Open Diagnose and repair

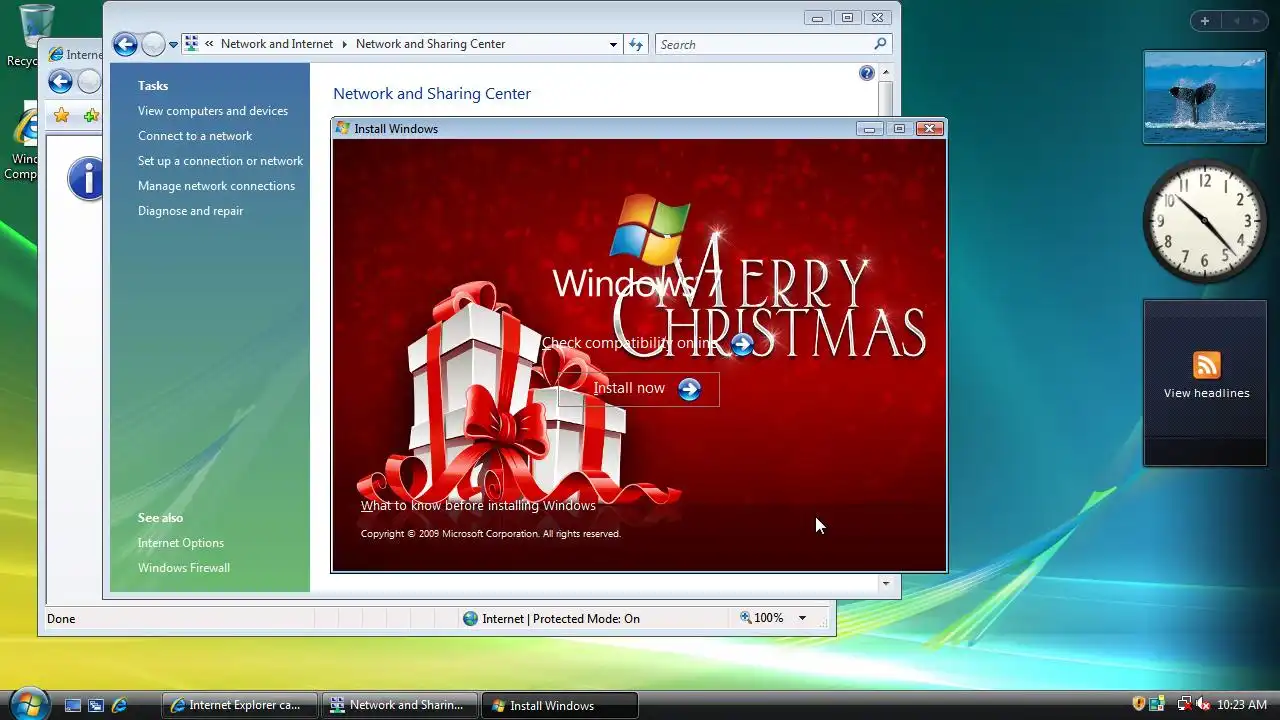[190, 211]
